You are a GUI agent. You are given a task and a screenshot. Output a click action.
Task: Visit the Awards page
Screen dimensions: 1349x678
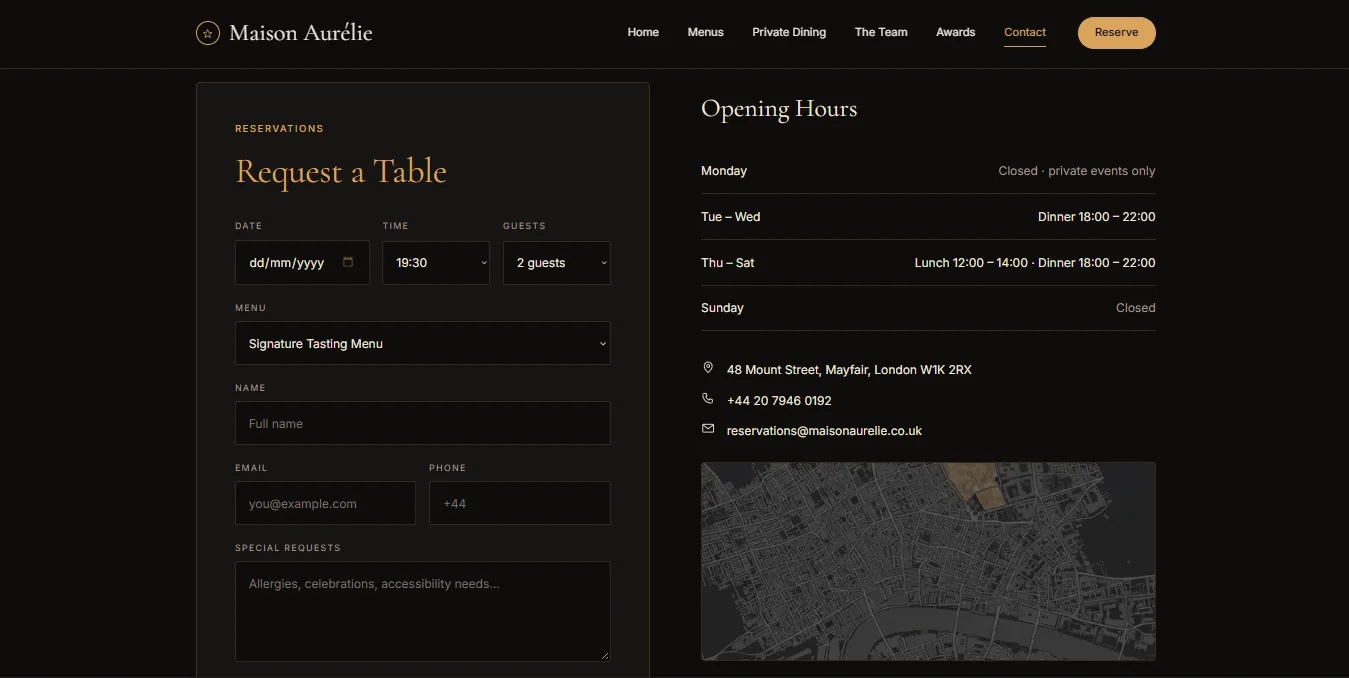click(955, 32)
